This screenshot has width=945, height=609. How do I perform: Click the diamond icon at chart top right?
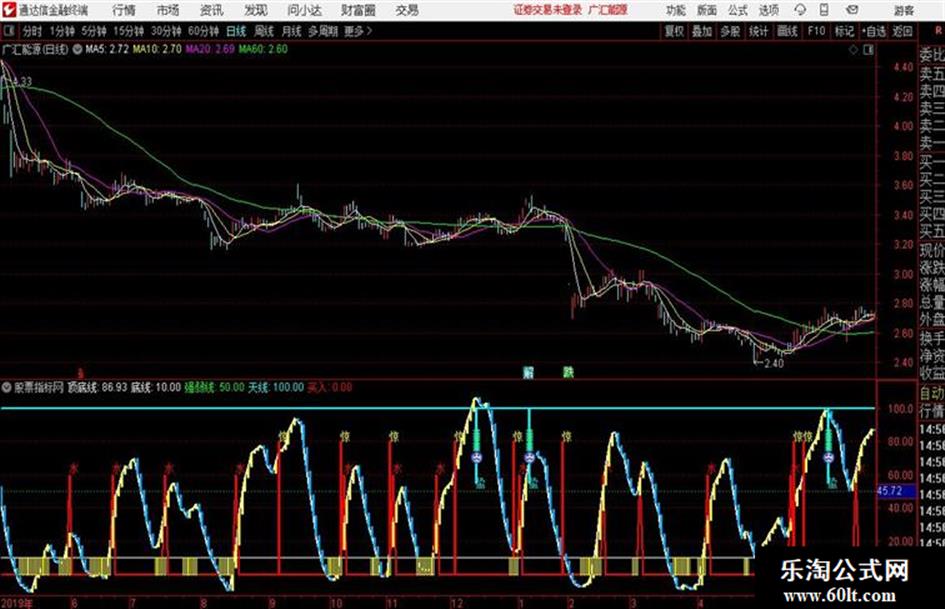click(x=853, y=50)
